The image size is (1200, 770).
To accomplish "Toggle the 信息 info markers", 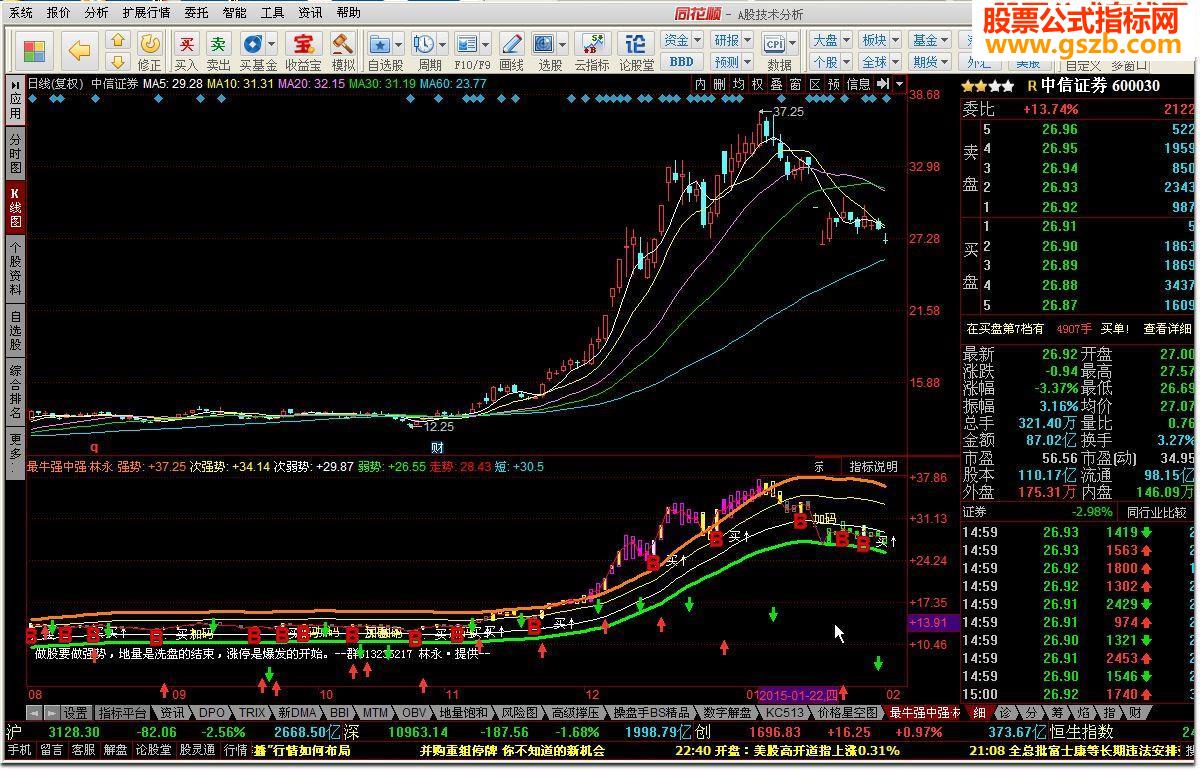I will click(x=858, y=84).
